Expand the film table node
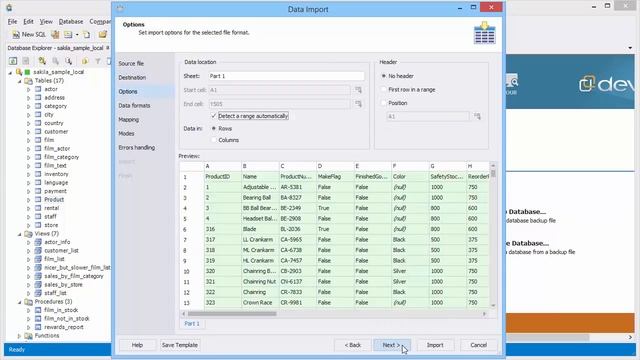This screenshot has height=360, width=640. coord(29,140)
